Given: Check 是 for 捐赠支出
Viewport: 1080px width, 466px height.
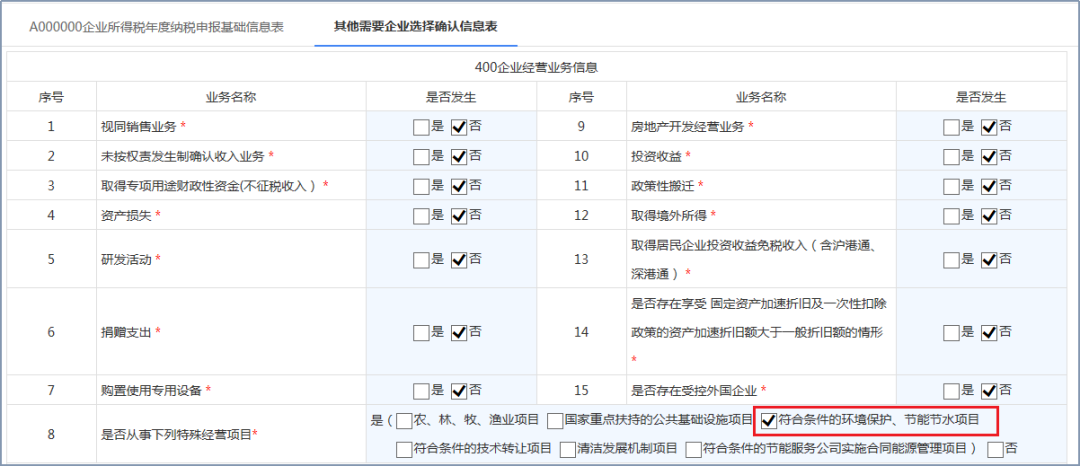Looking at the screenshot, I should tap(421, 333).
